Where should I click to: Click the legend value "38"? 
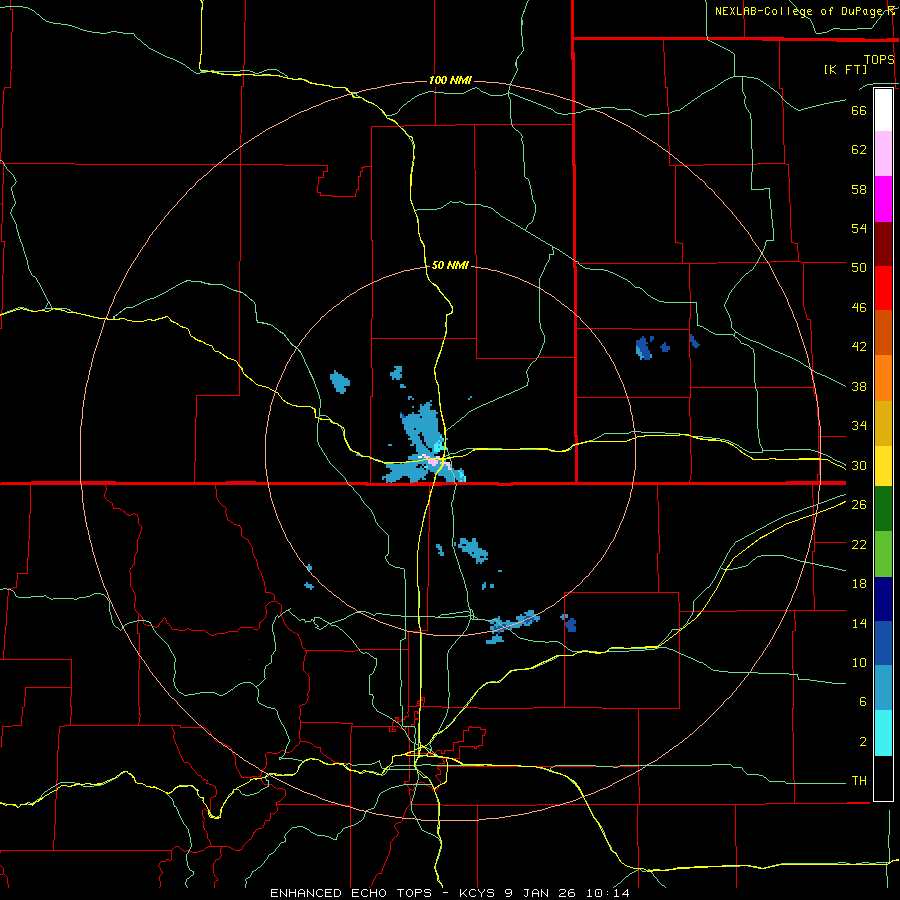(859, 386)
